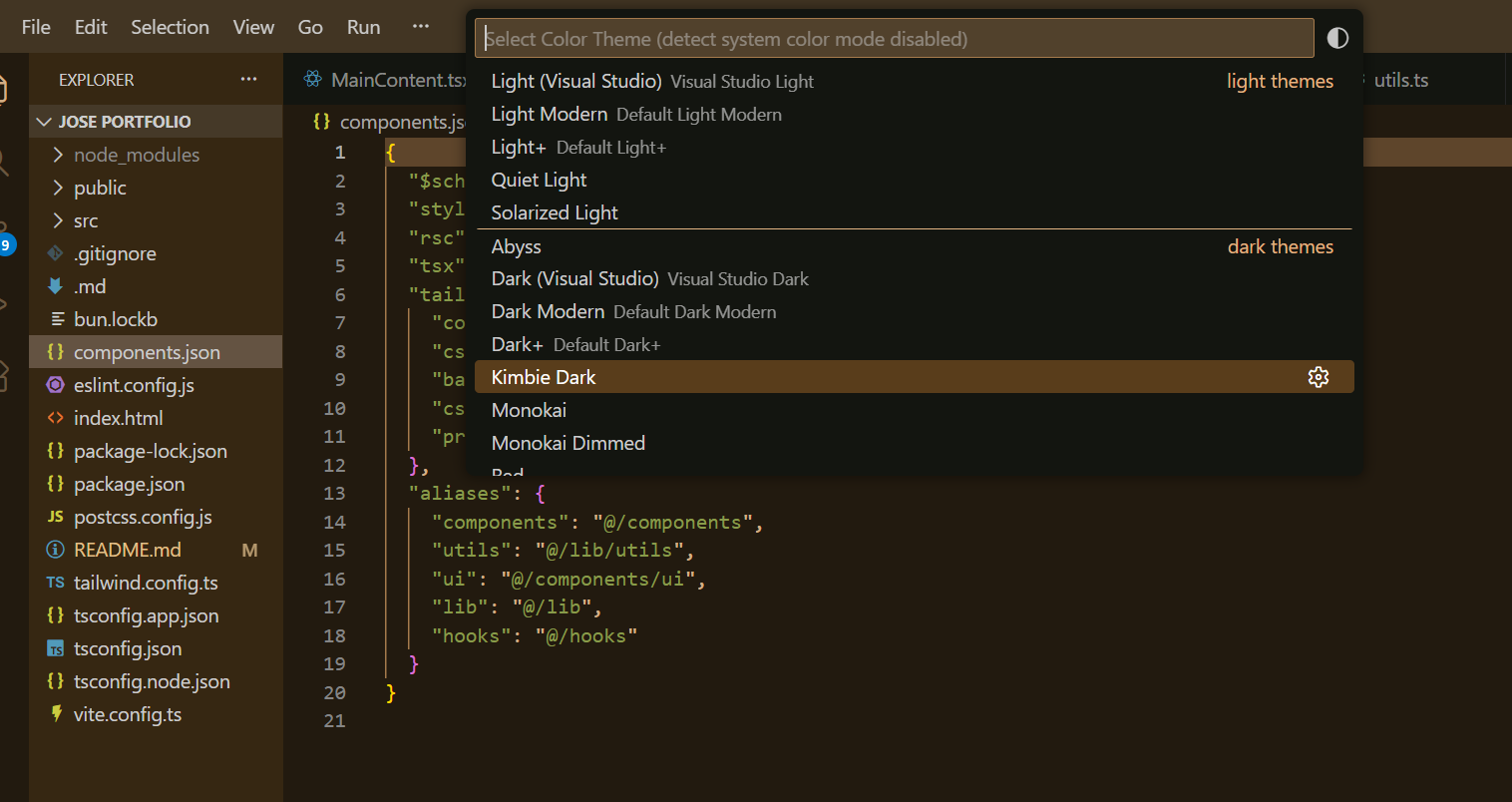1512x802 pixels.
Task: Open the Selection menu
Action: 170,27
